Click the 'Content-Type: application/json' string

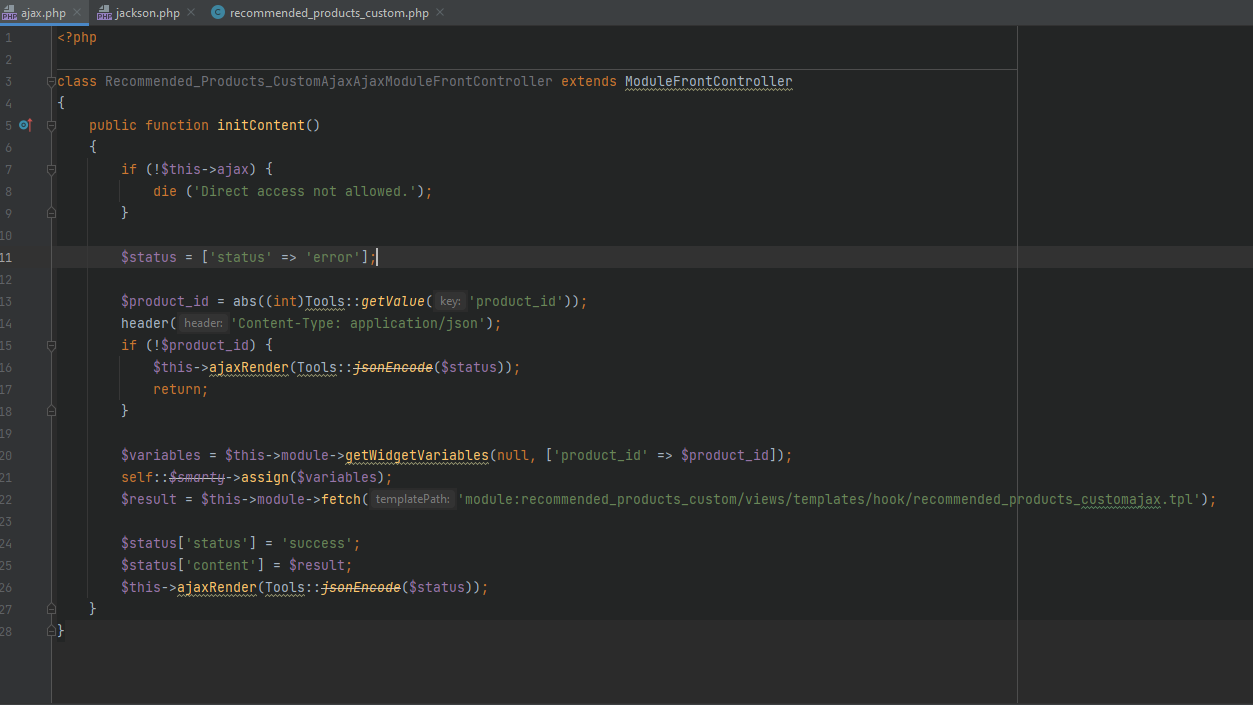point(359,323)
